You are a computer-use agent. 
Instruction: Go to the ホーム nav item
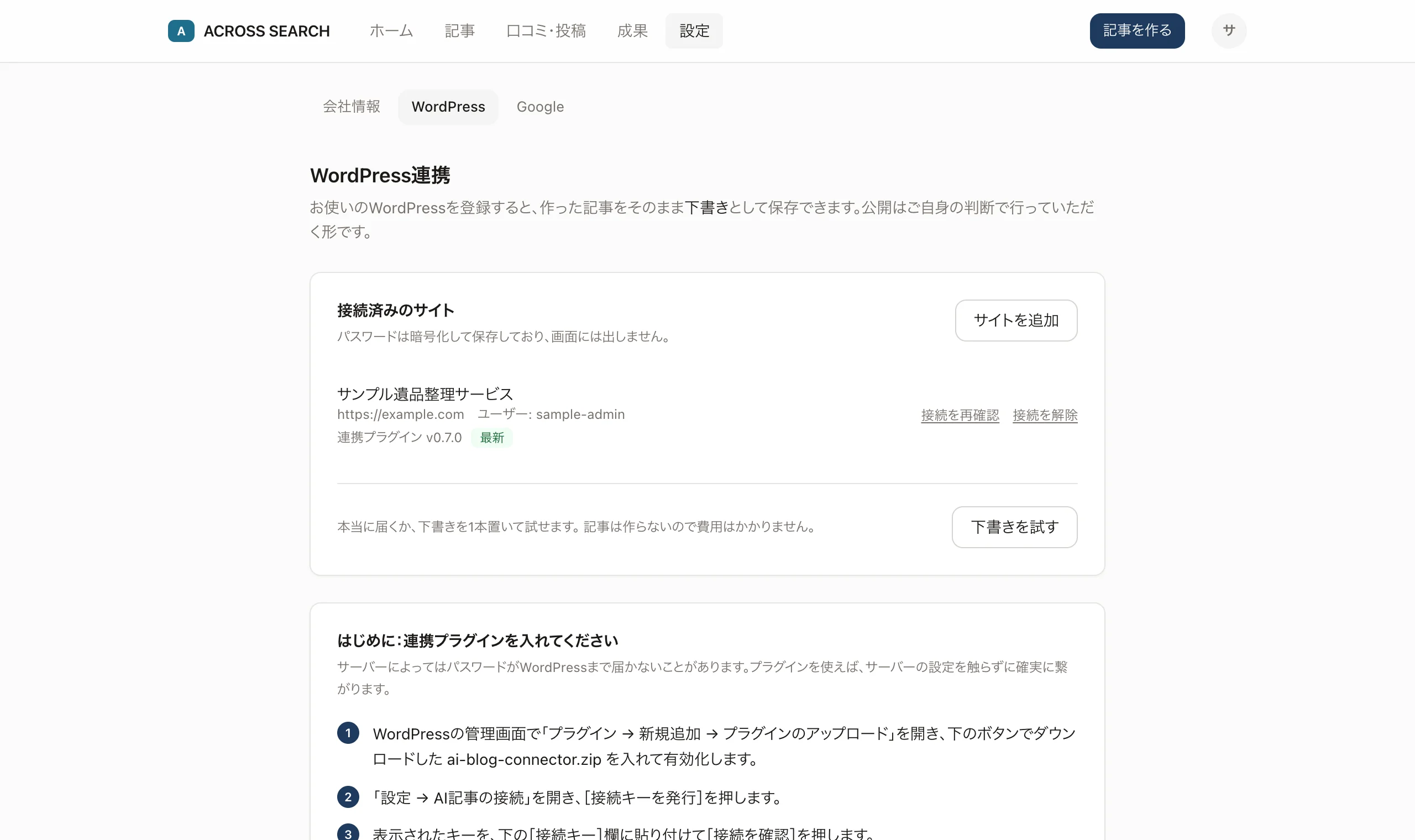click(391, 30)
